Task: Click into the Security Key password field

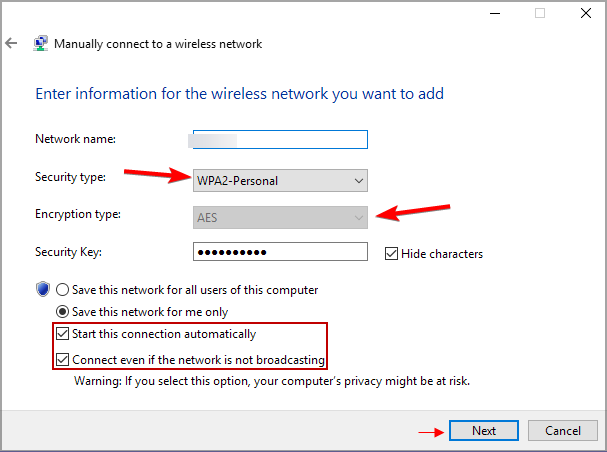Action: pyautogui.click(x=280, y=253)
